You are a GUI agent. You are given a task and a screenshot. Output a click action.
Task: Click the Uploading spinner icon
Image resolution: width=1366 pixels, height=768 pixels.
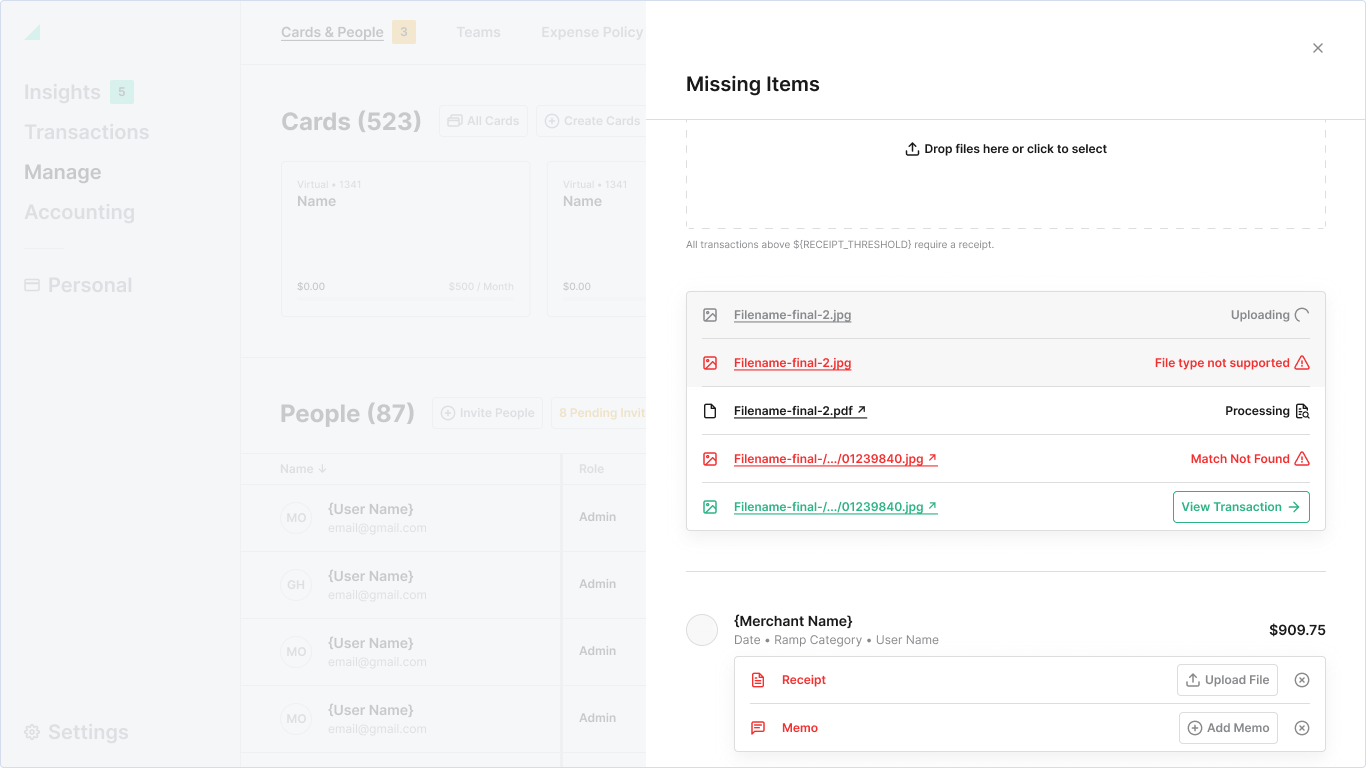[1302, 315]
